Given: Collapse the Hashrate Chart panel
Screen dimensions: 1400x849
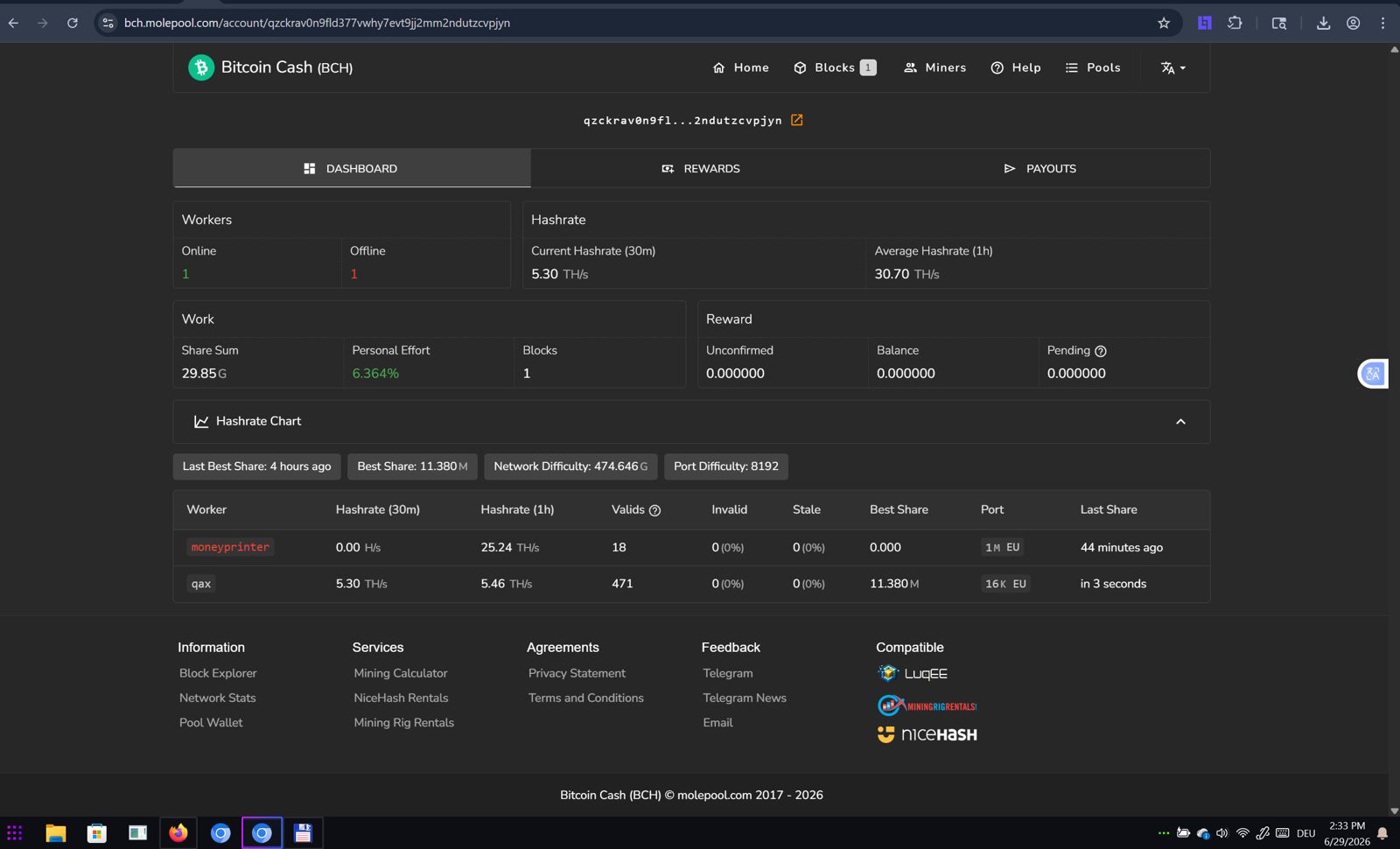Looking at the screenshot, I should [1180, 422].
